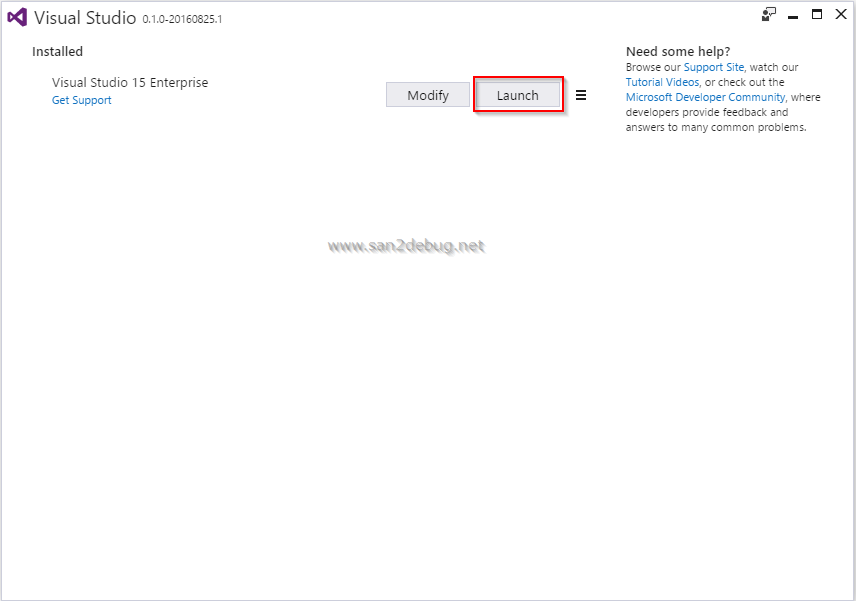Open the Microsoft Developer Community link
Viewport: 856px width, 601px height.
tap(705, 97)
